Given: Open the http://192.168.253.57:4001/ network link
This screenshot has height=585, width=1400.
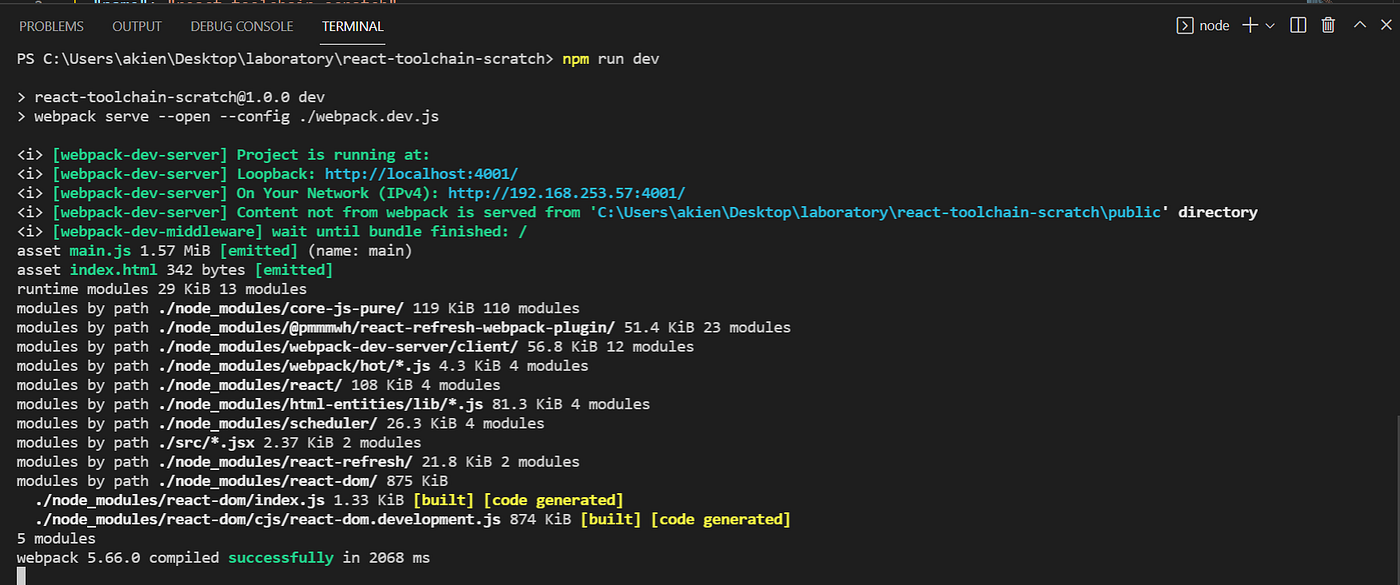Looking at the screenshot, I should tap(567, 193).
